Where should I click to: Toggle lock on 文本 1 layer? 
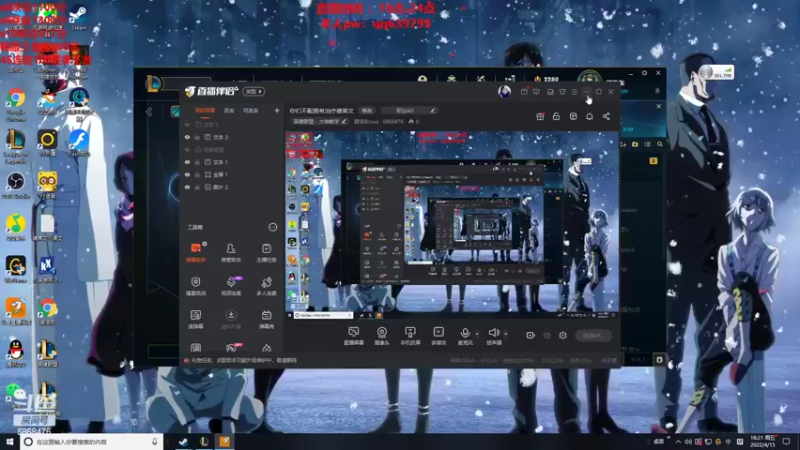(197, 162)
